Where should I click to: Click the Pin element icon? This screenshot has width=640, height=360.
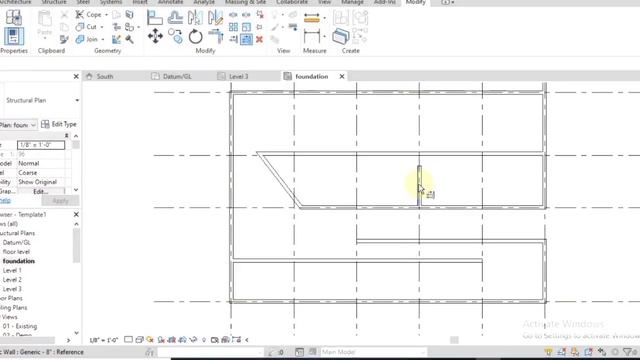click(x=259, y=27)
